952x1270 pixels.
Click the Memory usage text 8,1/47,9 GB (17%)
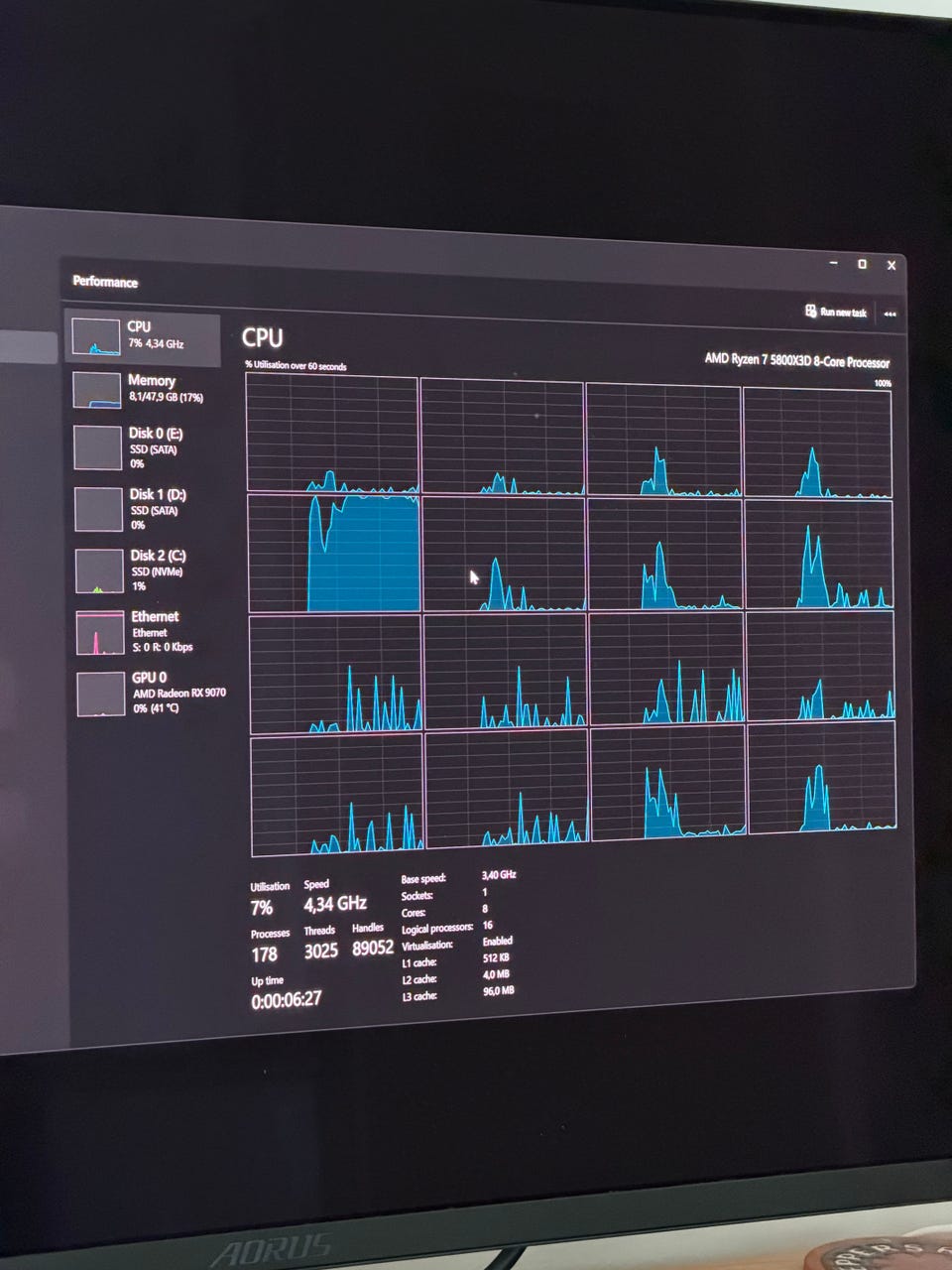tap(166, 397)
